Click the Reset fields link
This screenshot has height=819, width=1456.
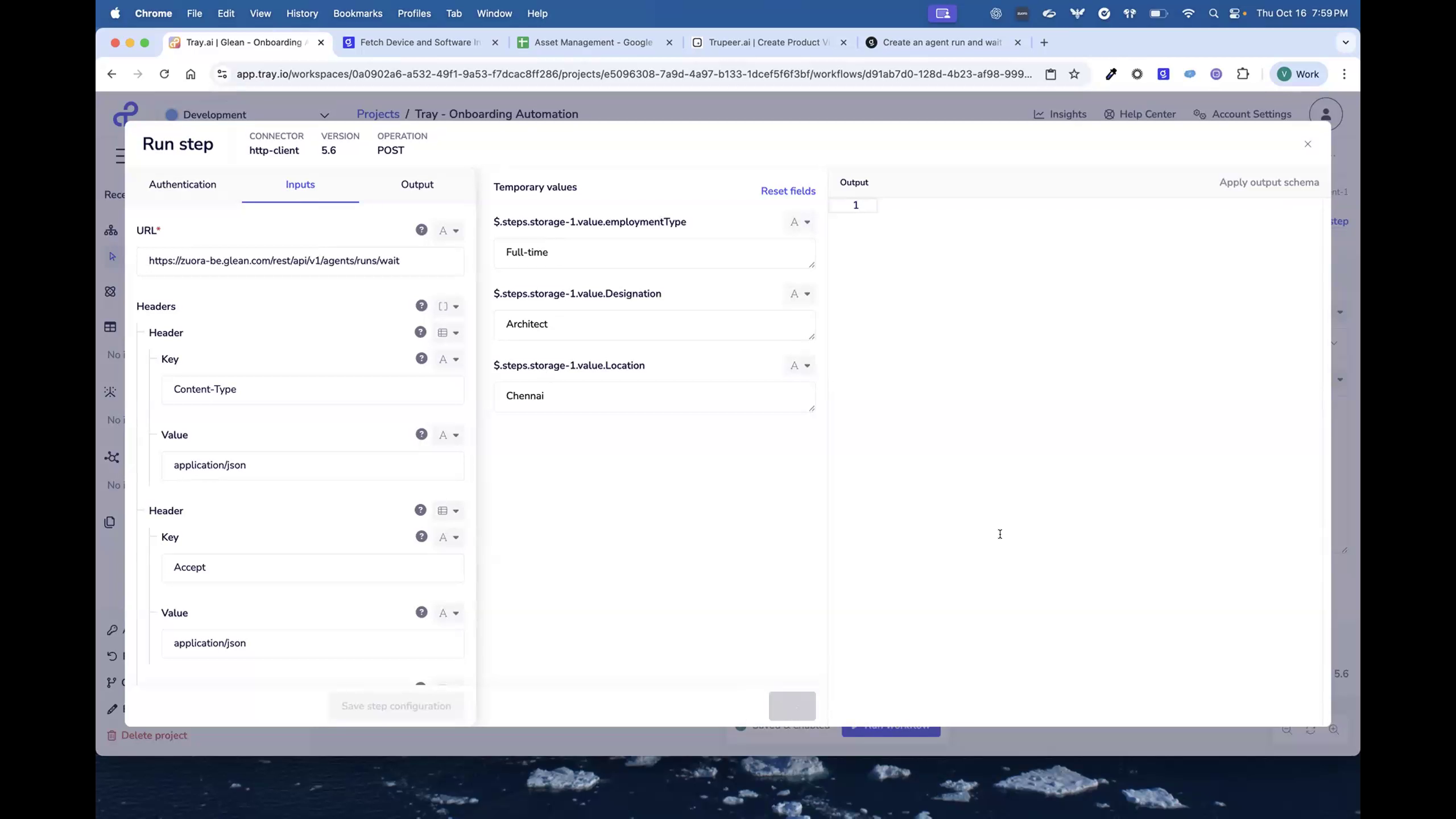click(x=788, y=191)
